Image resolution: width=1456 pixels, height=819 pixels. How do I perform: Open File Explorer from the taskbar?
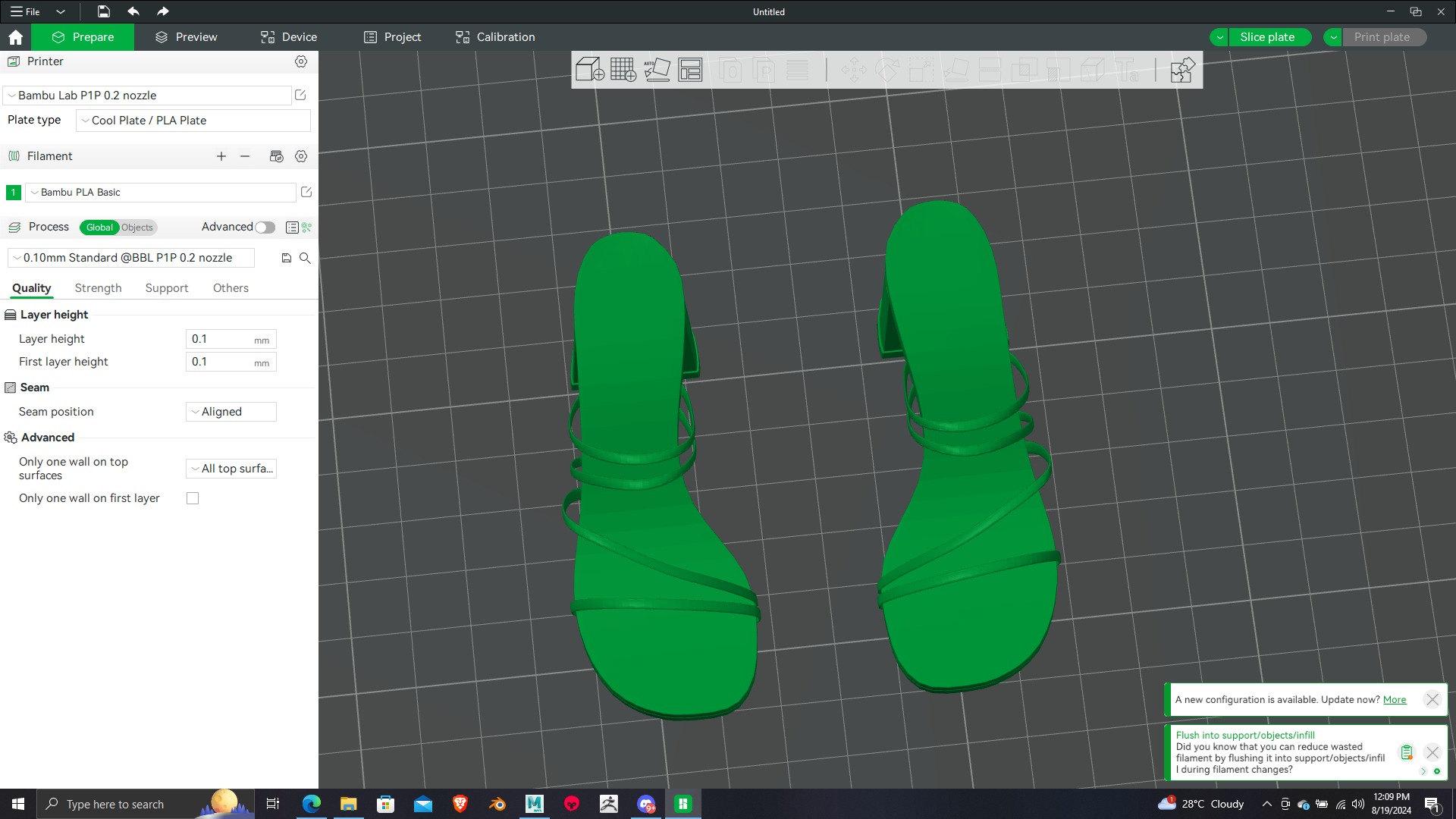(x=348, y=804)
